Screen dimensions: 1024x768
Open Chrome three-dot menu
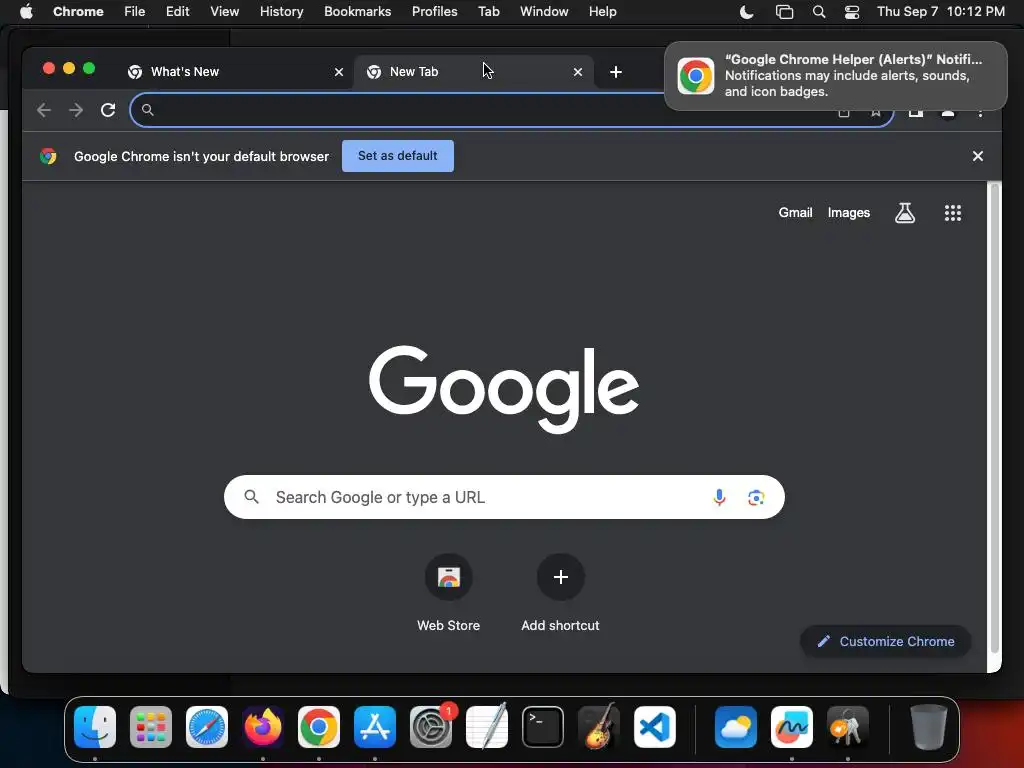pyautogui.click(x=980, y=111)
